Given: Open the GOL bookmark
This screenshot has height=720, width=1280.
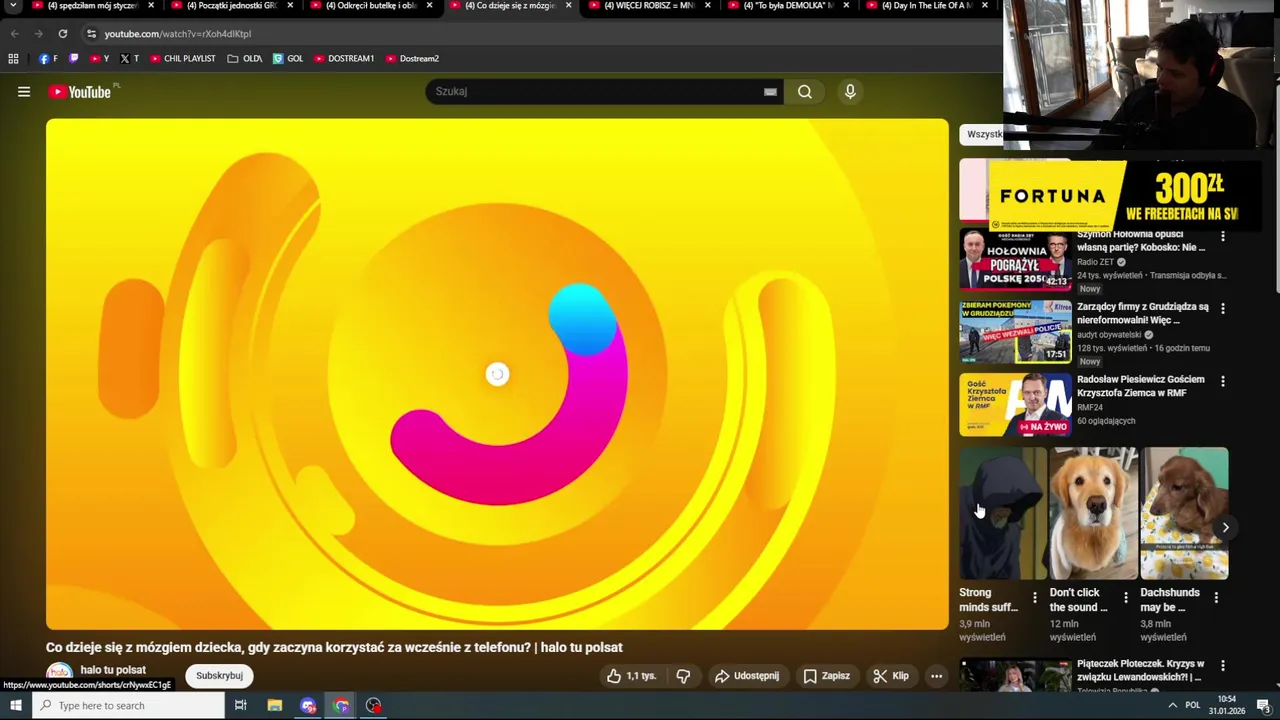Looking at the screenshot, I should click(288, 59).
